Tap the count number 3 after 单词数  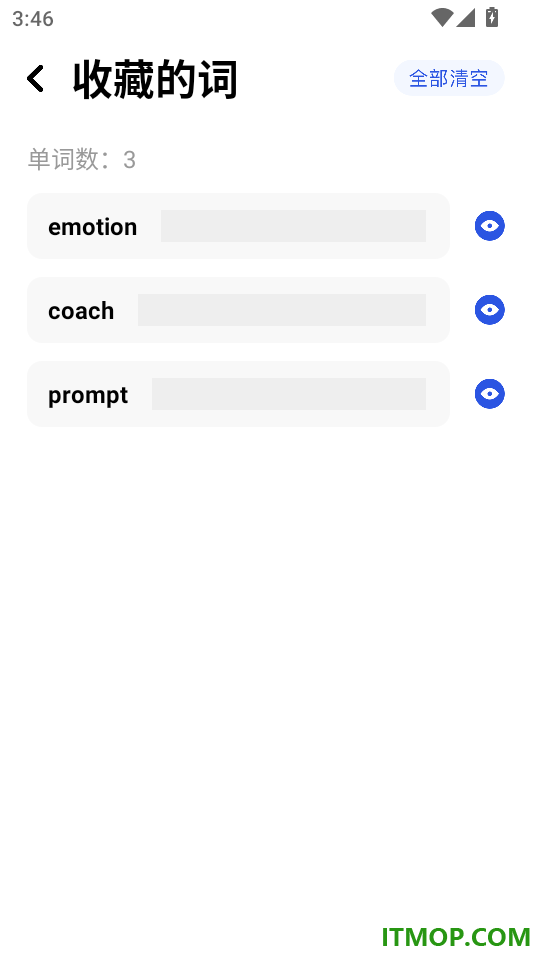(129, 160)
